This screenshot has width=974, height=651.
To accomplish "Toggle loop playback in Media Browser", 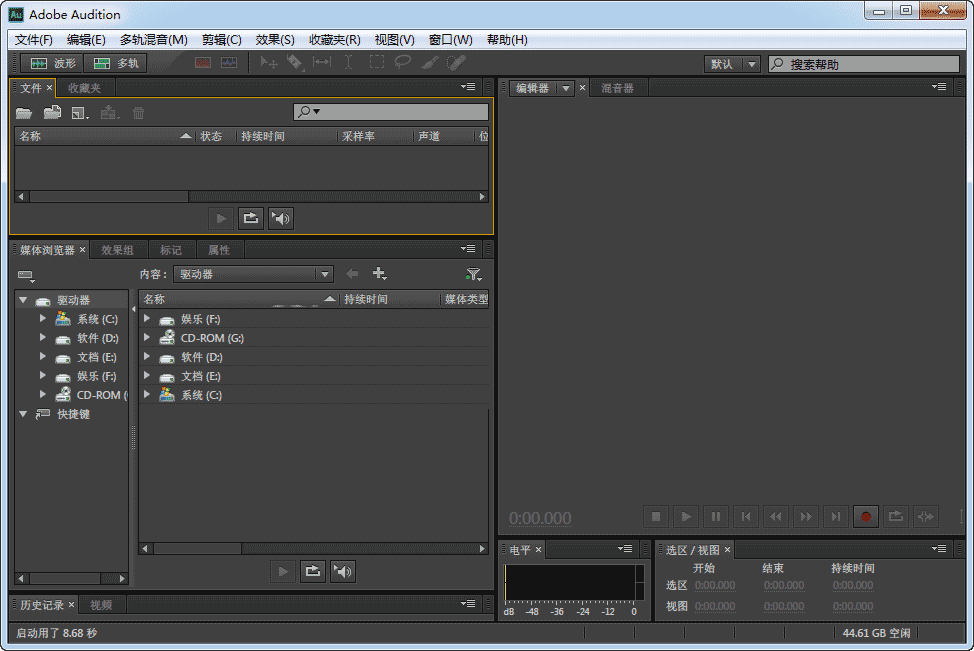I will [313, 571].
